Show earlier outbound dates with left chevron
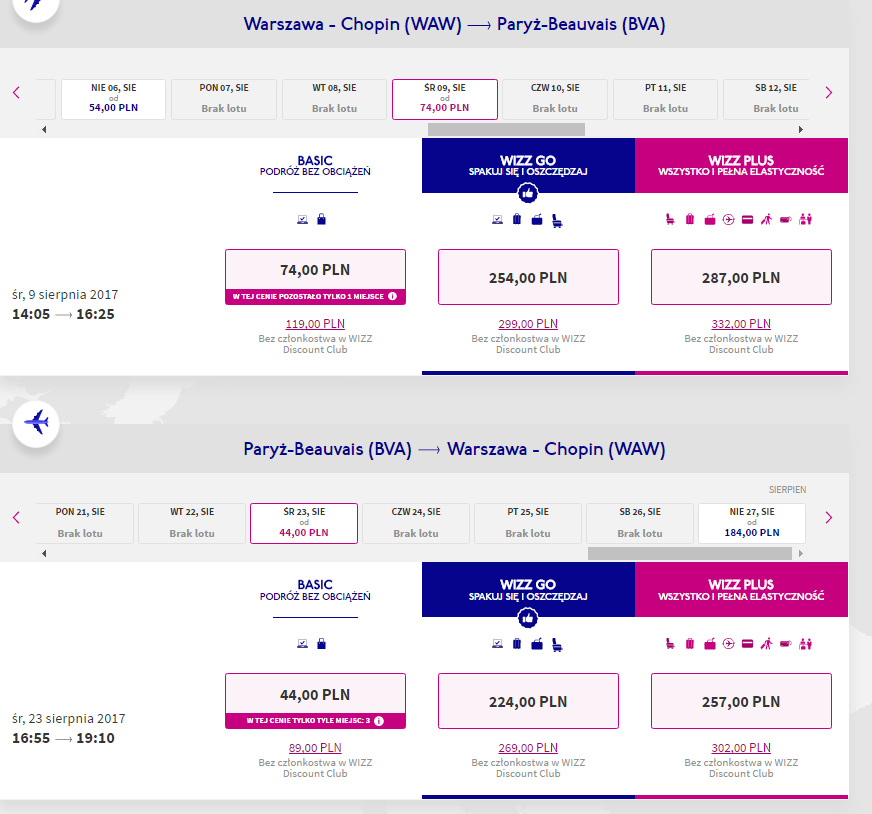Screen dimensions: 872x814 coord(16,92)
